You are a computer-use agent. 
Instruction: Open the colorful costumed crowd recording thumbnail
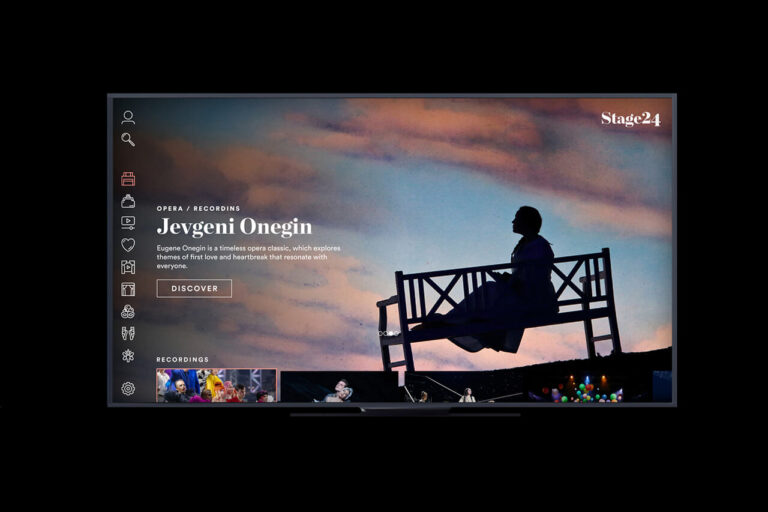(x=216, y=386)
